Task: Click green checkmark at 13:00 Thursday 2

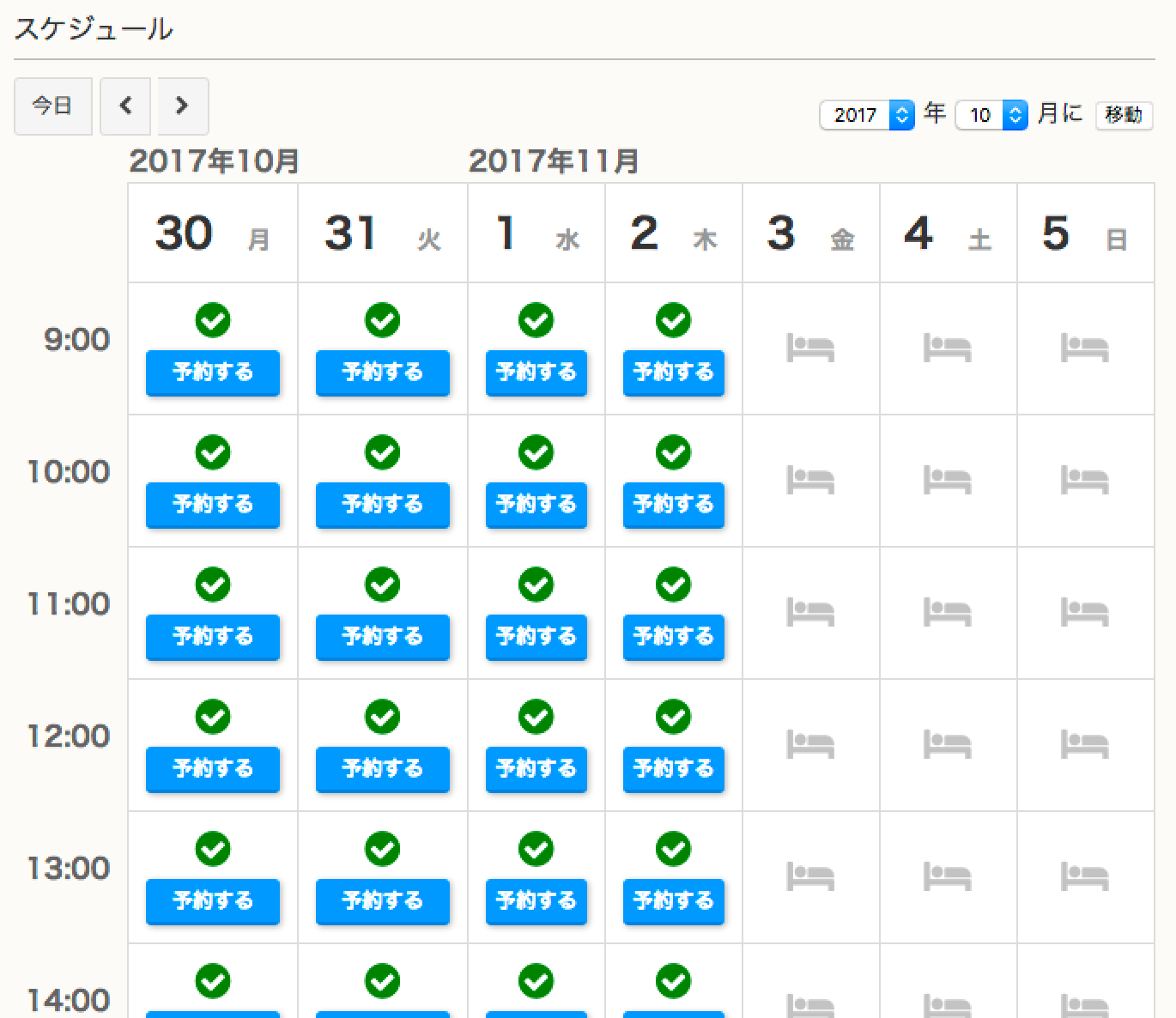Action: click(x=674, y=849)
